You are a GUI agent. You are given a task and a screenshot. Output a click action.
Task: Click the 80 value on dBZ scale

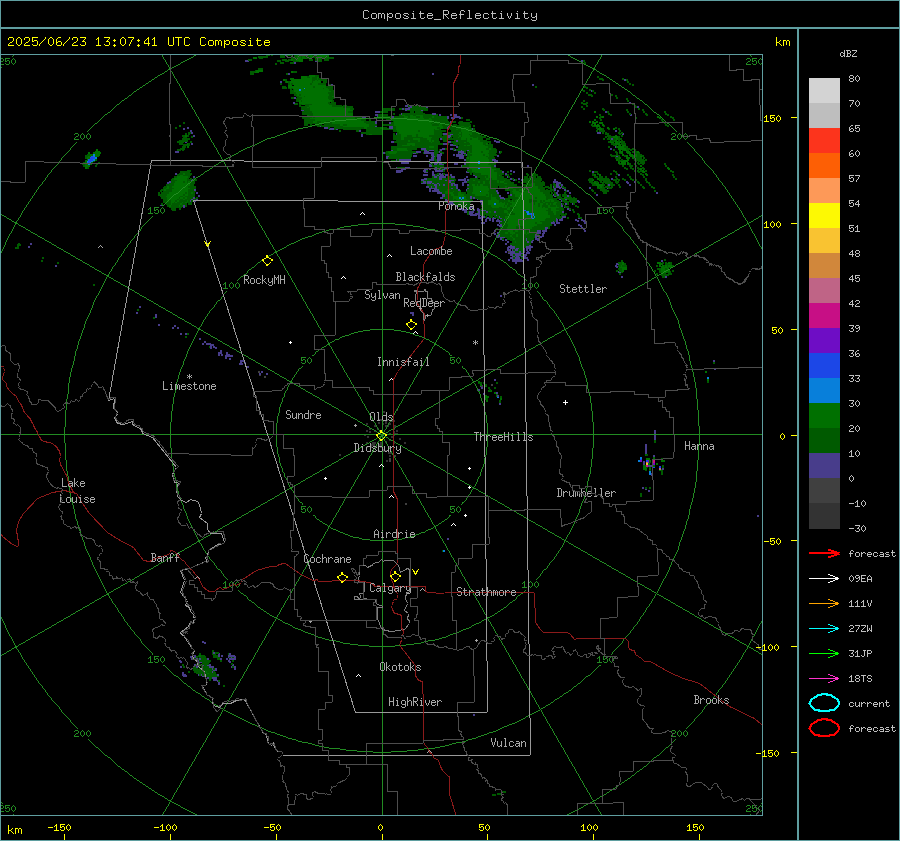(x=854, y=79)
